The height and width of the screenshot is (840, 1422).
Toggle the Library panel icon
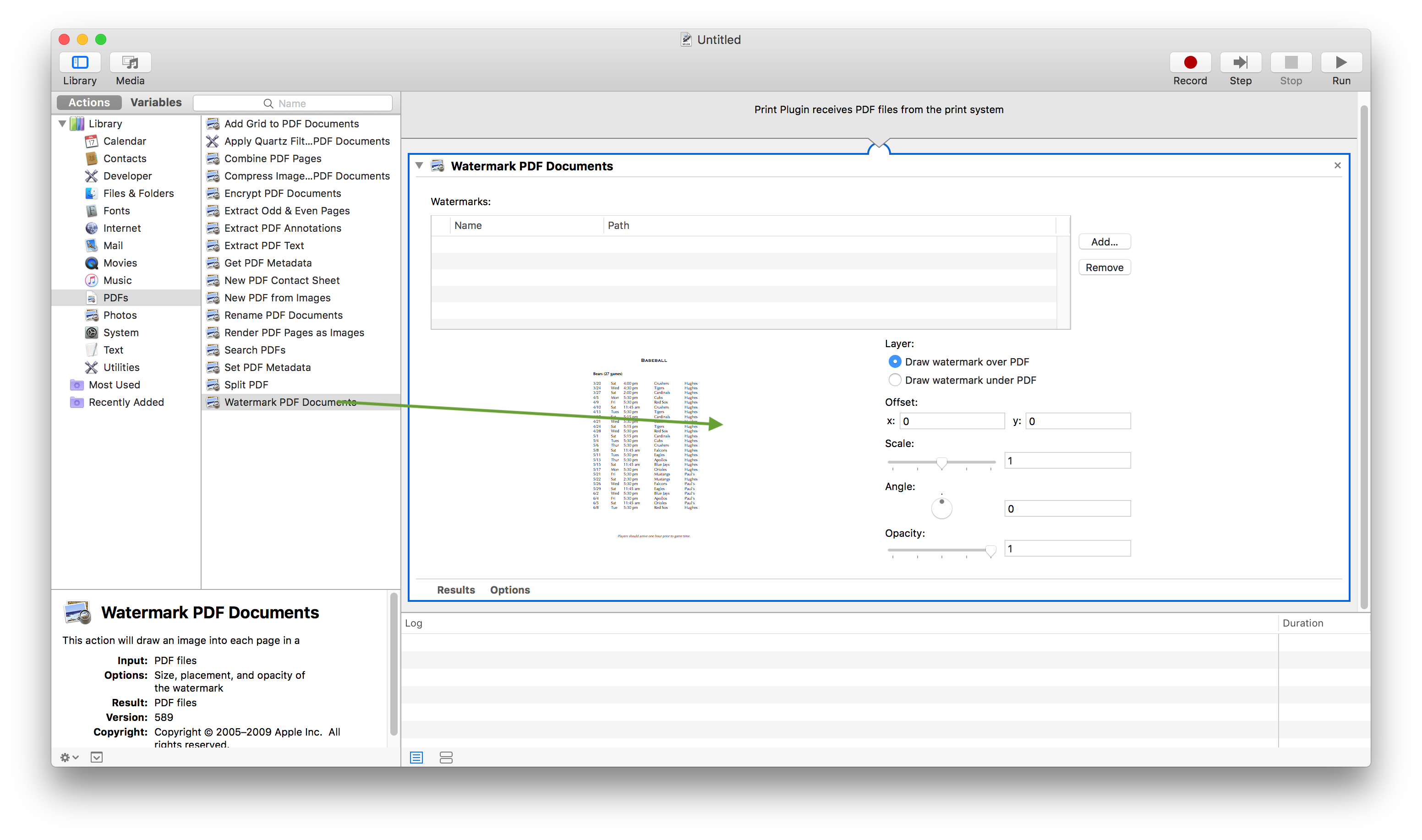pyautogui.click(x=80, y=62)
